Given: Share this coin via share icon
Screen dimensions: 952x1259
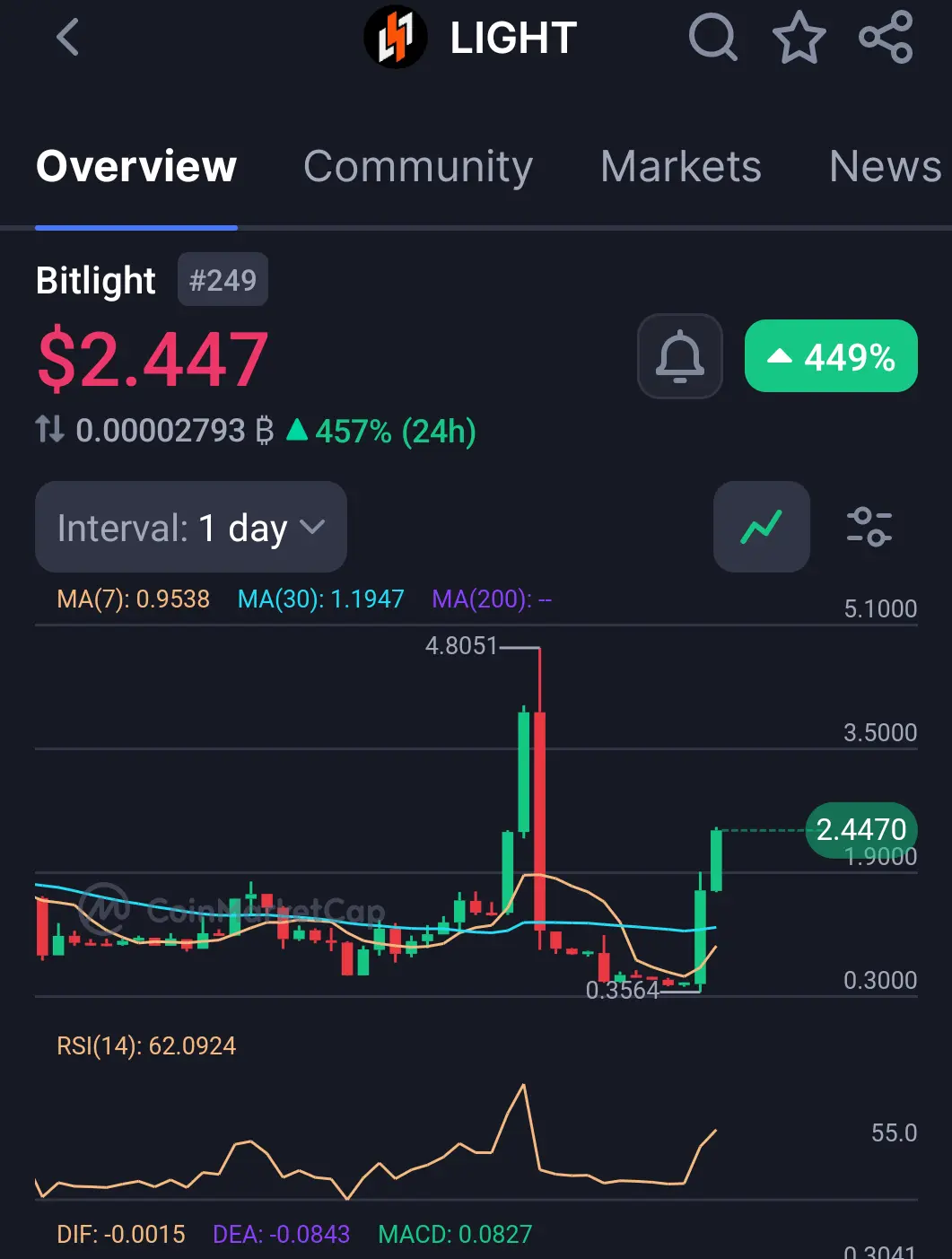Looking at the screenshot, I should [x=886, y=38].
